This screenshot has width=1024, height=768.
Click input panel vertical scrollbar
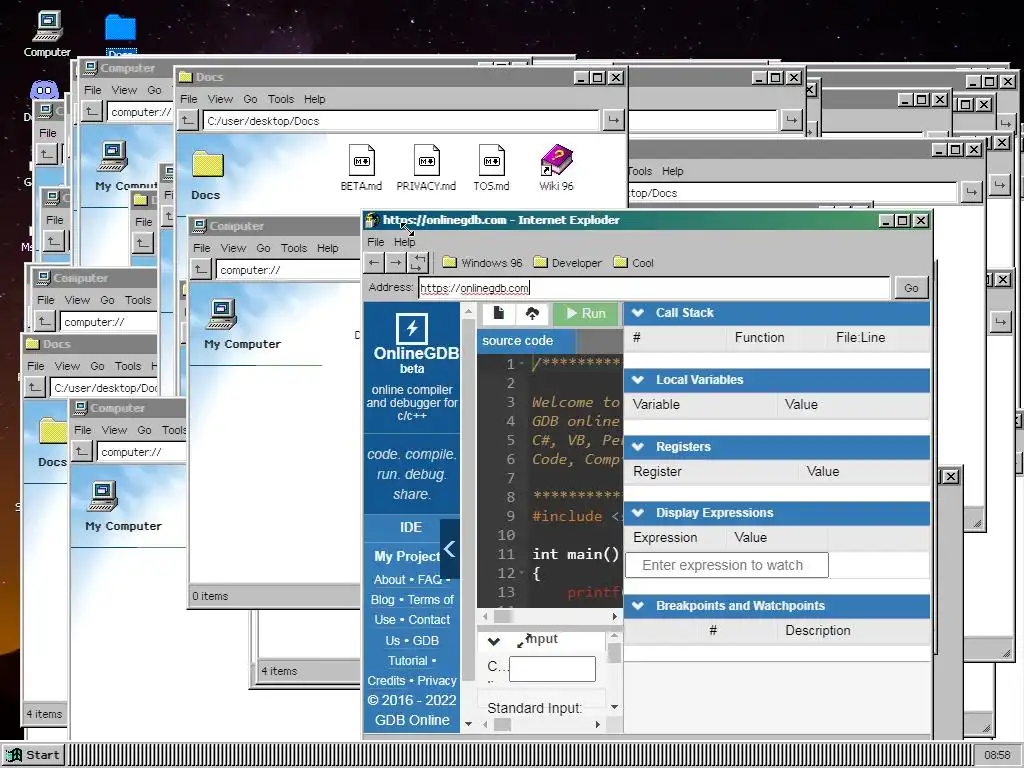point(614,669)
